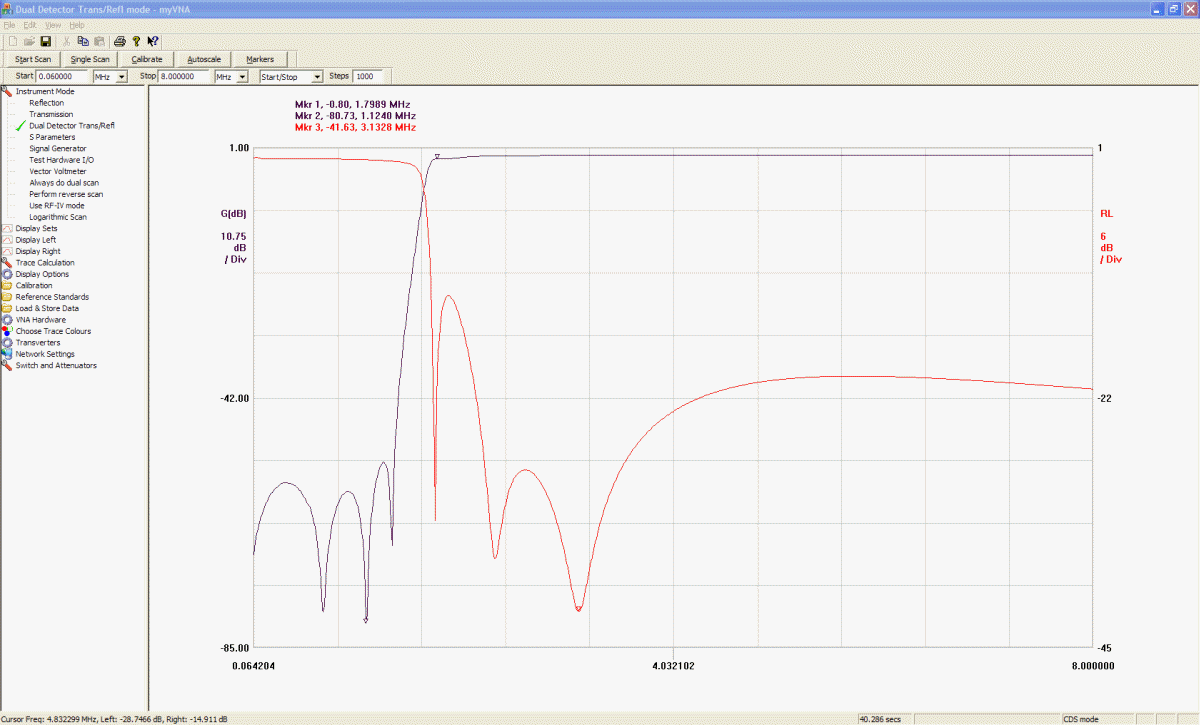Click the Switch and Attenuators icon
1200x725 pixels.
pos(7,365)
